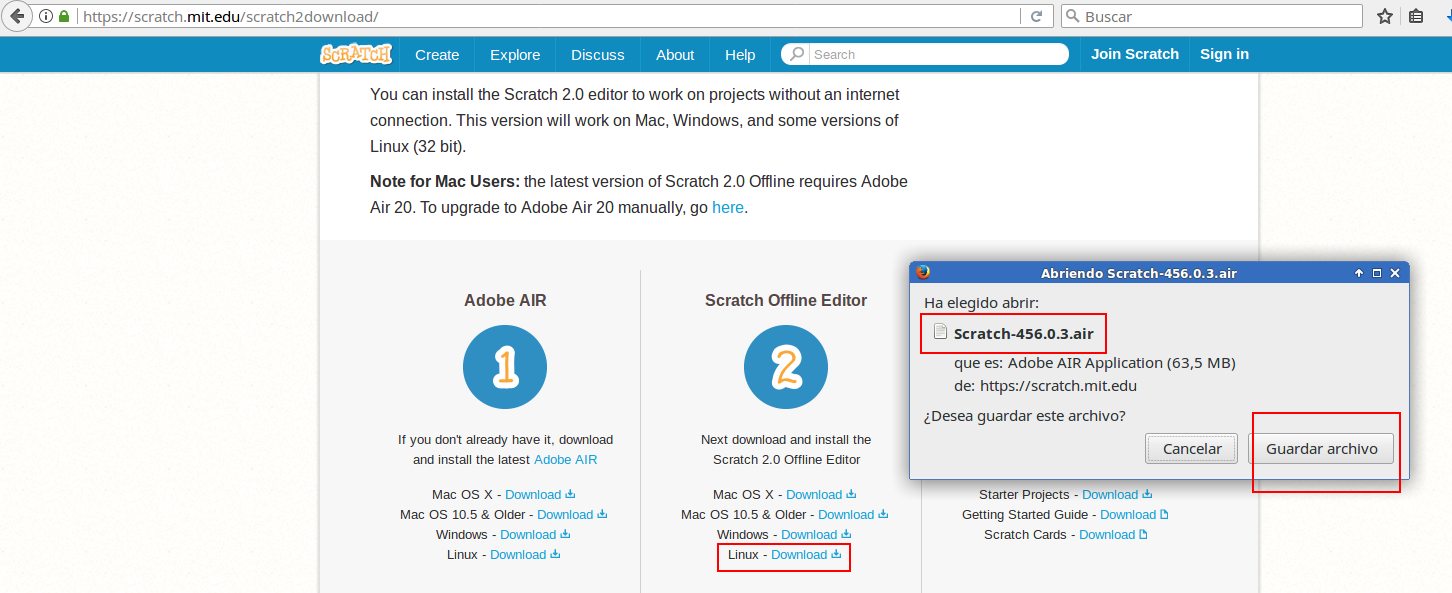Click the 'Abriendo Scratch-456.0.3.air' title bar
The width and height of the screenshot is (1452, 593).
(x=1139, y=273)
